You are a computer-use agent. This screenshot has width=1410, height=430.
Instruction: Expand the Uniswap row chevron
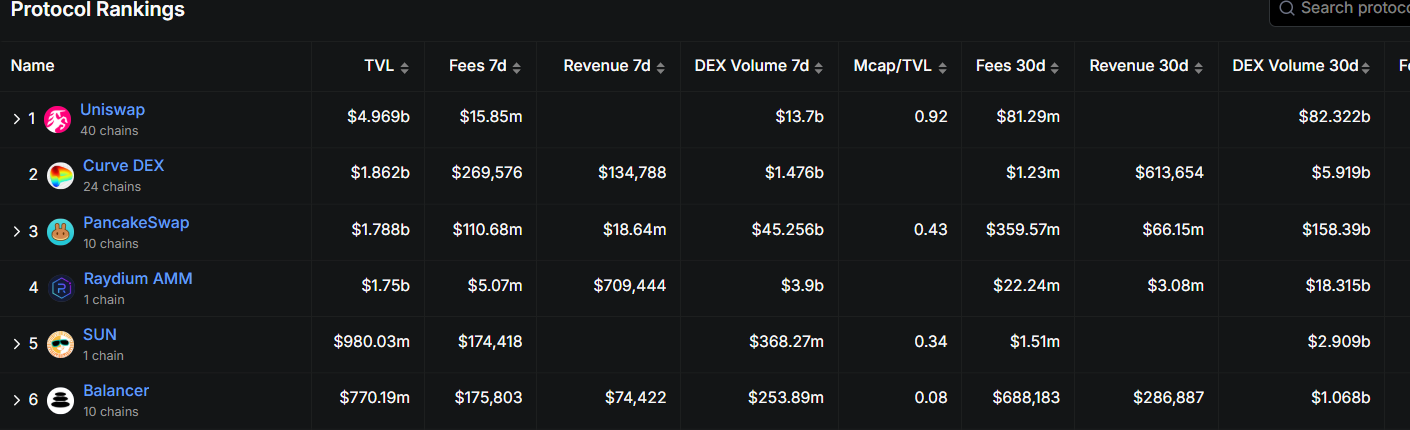point(16,119)
